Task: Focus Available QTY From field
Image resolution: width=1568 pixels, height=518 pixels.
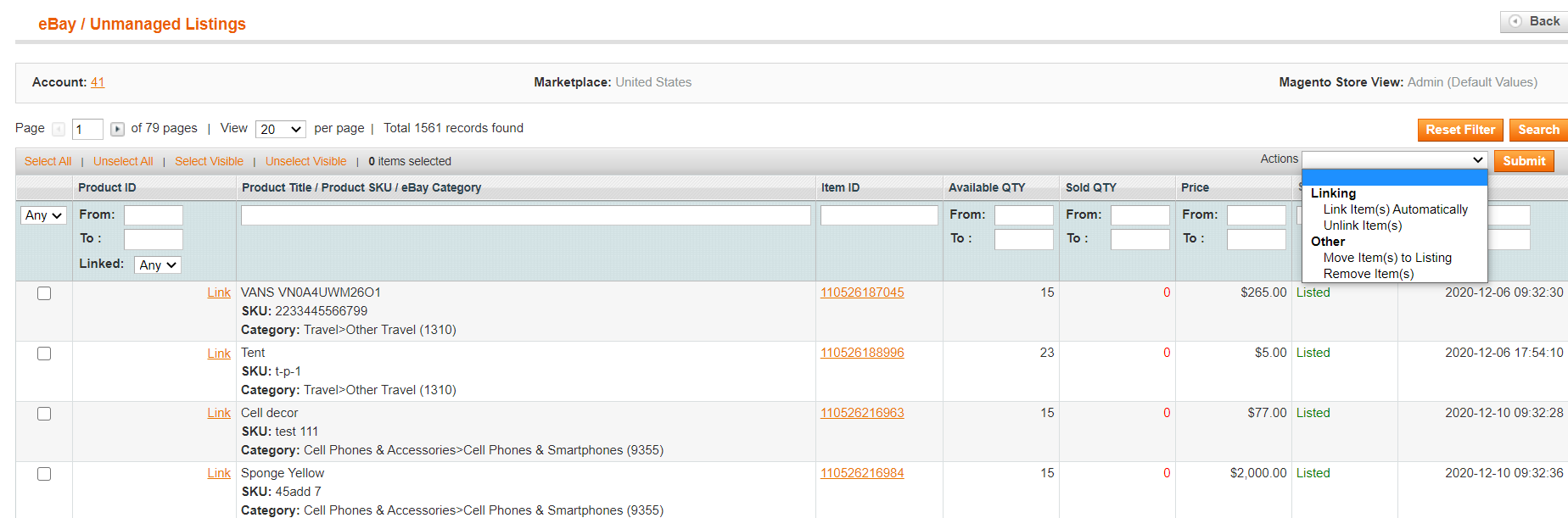Action: (x=1024, y=215)
